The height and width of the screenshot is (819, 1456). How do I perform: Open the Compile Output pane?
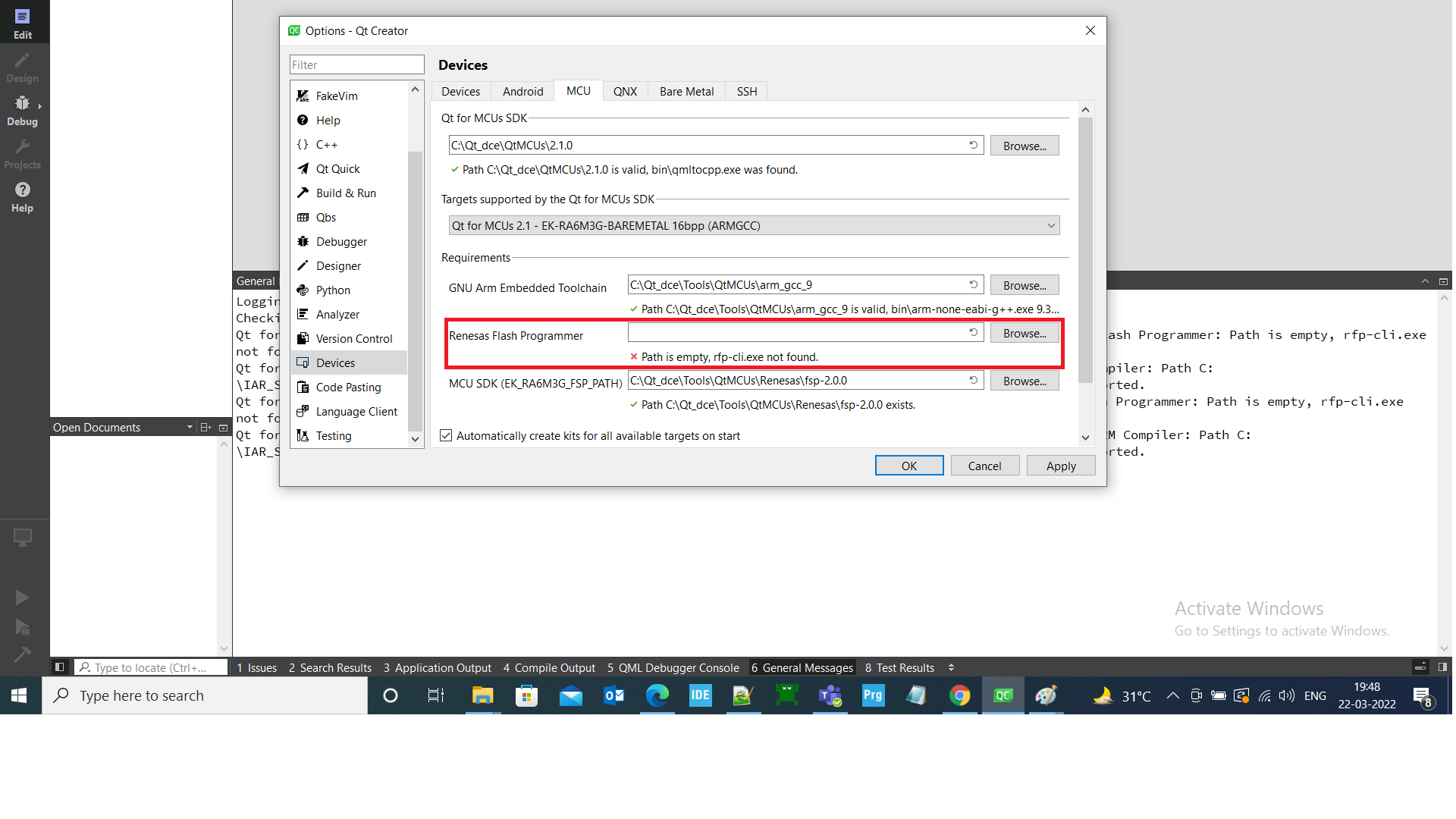pyautogui.click(x=549, y=667)
